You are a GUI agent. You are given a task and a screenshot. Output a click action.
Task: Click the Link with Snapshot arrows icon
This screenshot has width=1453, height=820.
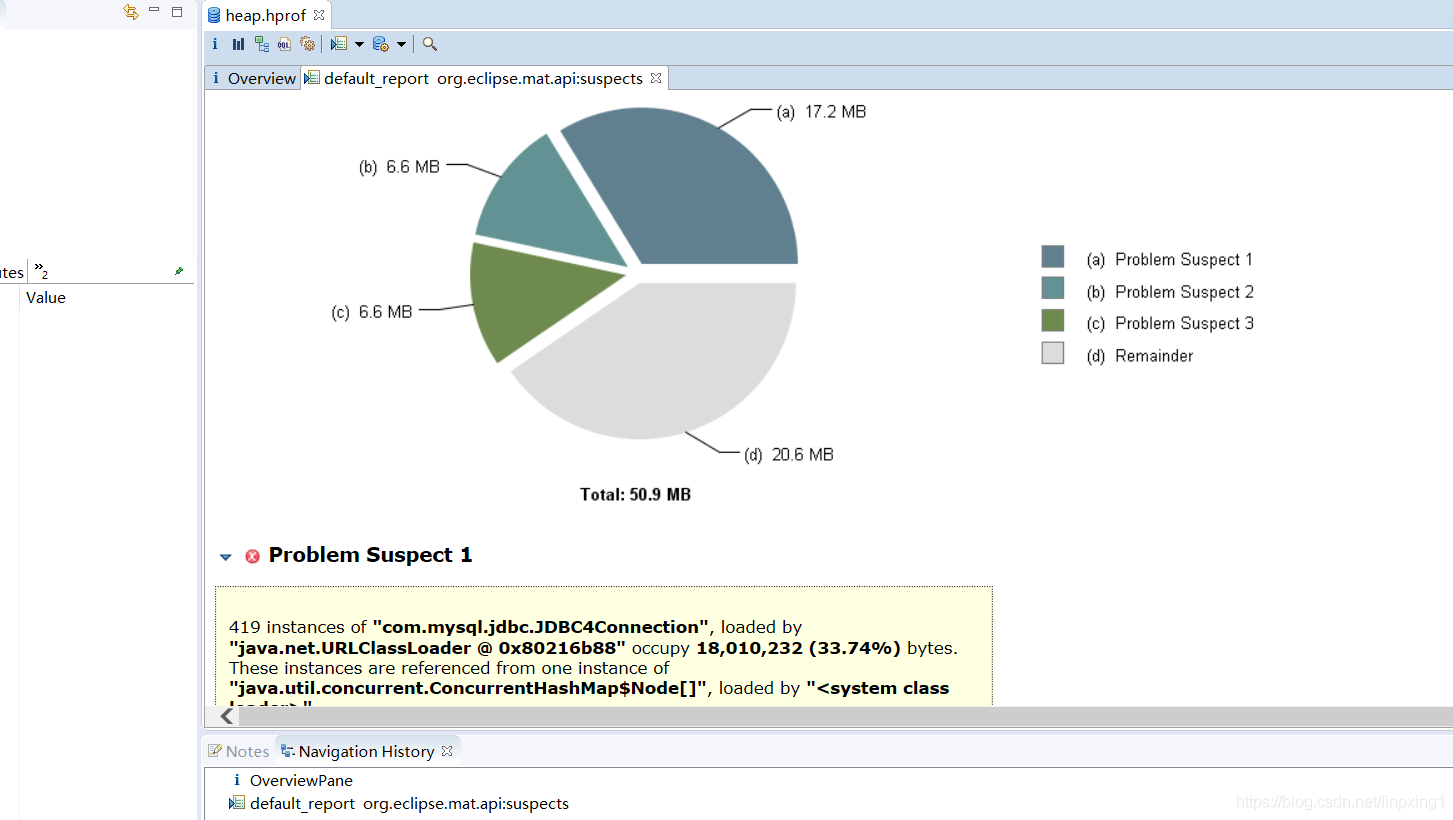pos(130,12)
